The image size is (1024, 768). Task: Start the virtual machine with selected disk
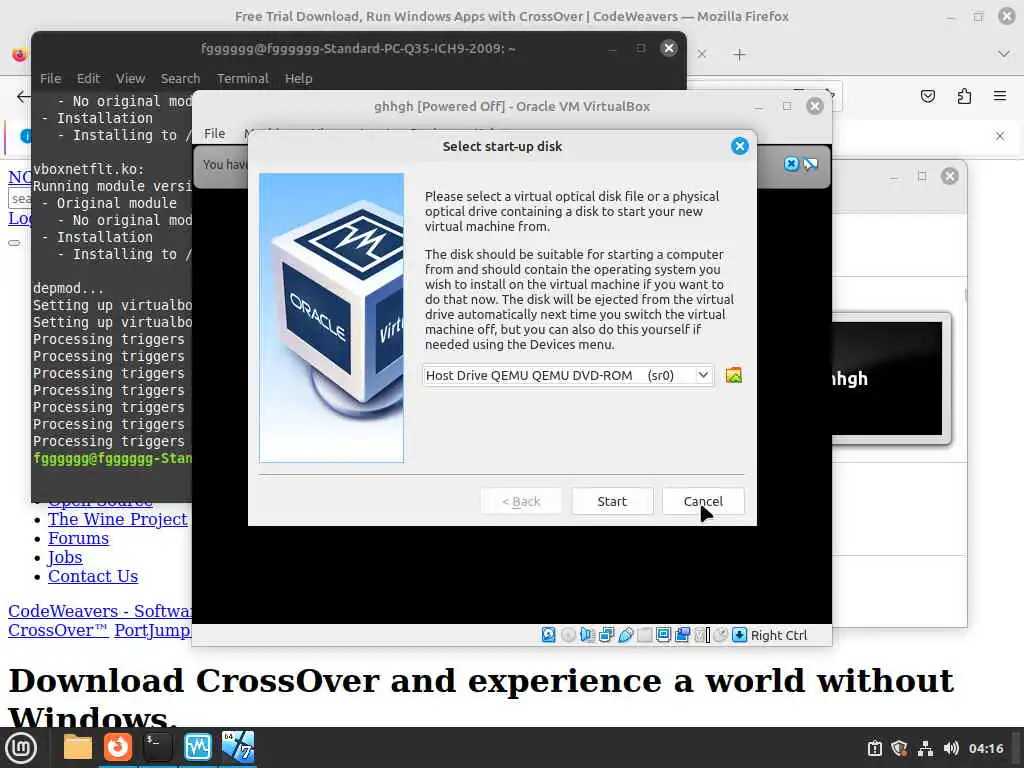pyautogui.click(x=612, y=502)
